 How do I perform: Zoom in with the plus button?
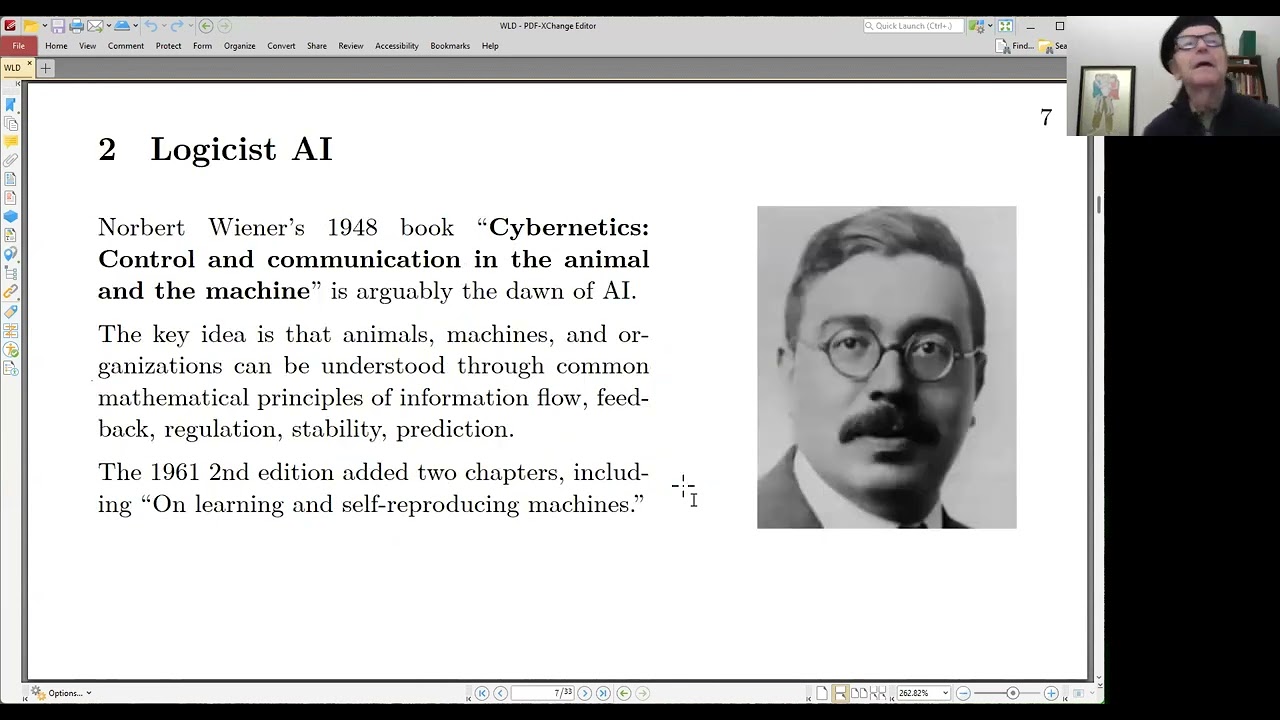pyautogui.click(x=1051, y=693)
